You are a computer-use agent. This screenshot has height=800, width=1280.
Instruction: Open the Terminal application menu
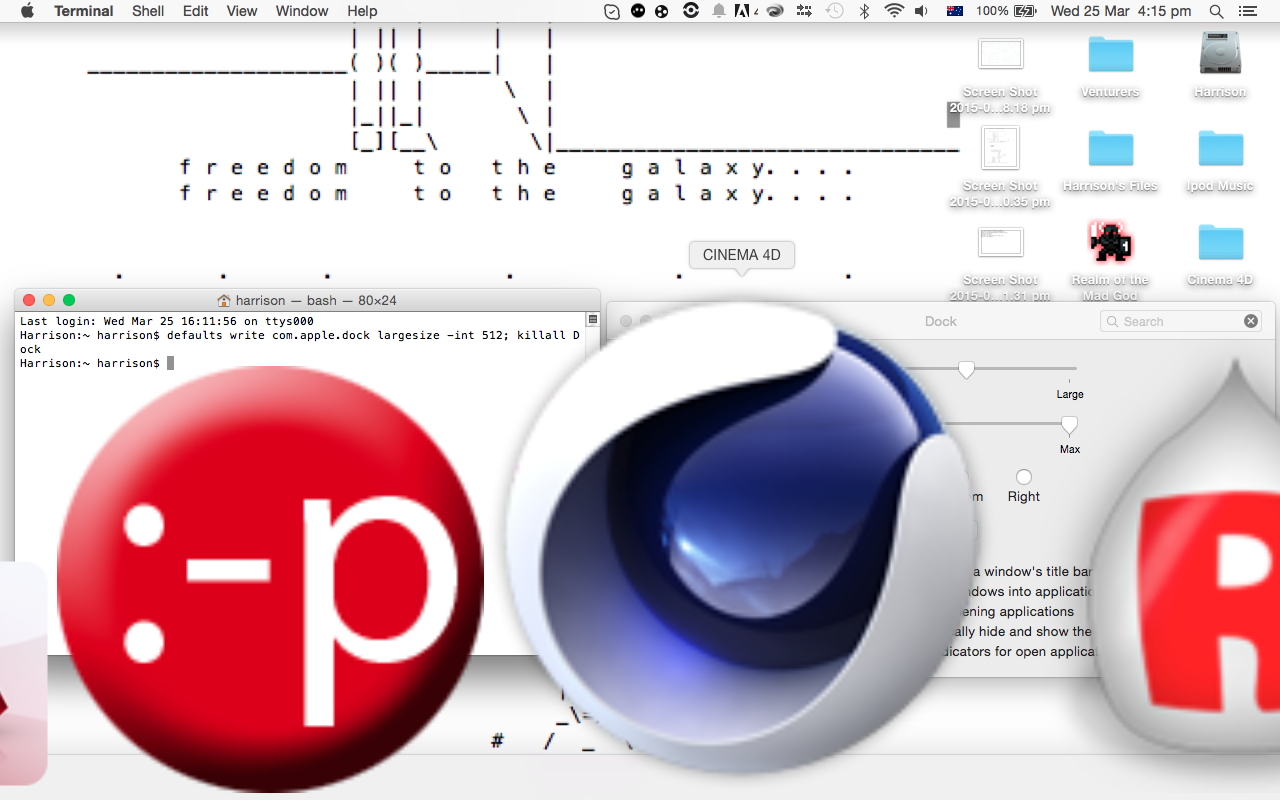point(84,11)
